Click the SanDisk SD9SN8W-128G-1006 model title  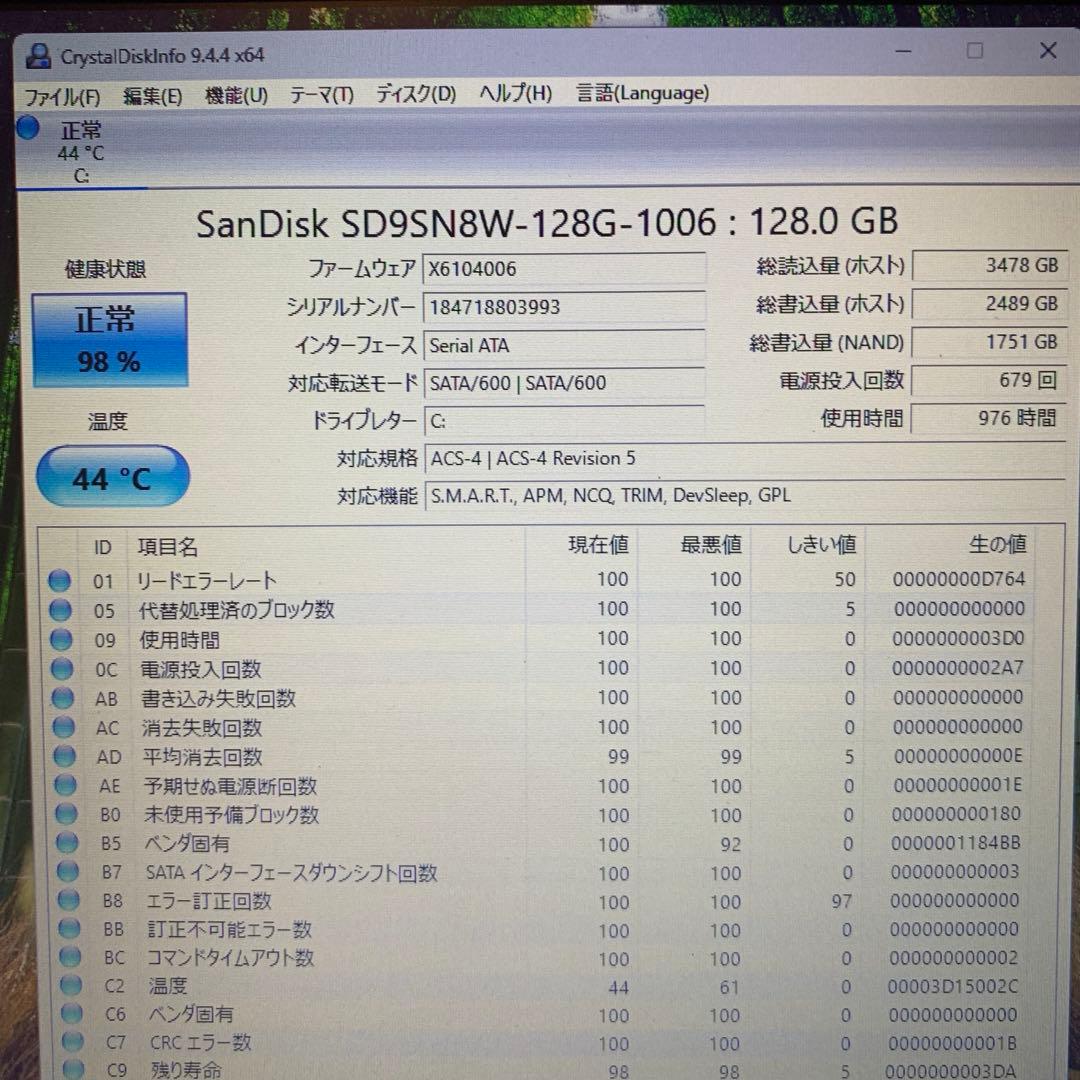[x=547, y=222]
